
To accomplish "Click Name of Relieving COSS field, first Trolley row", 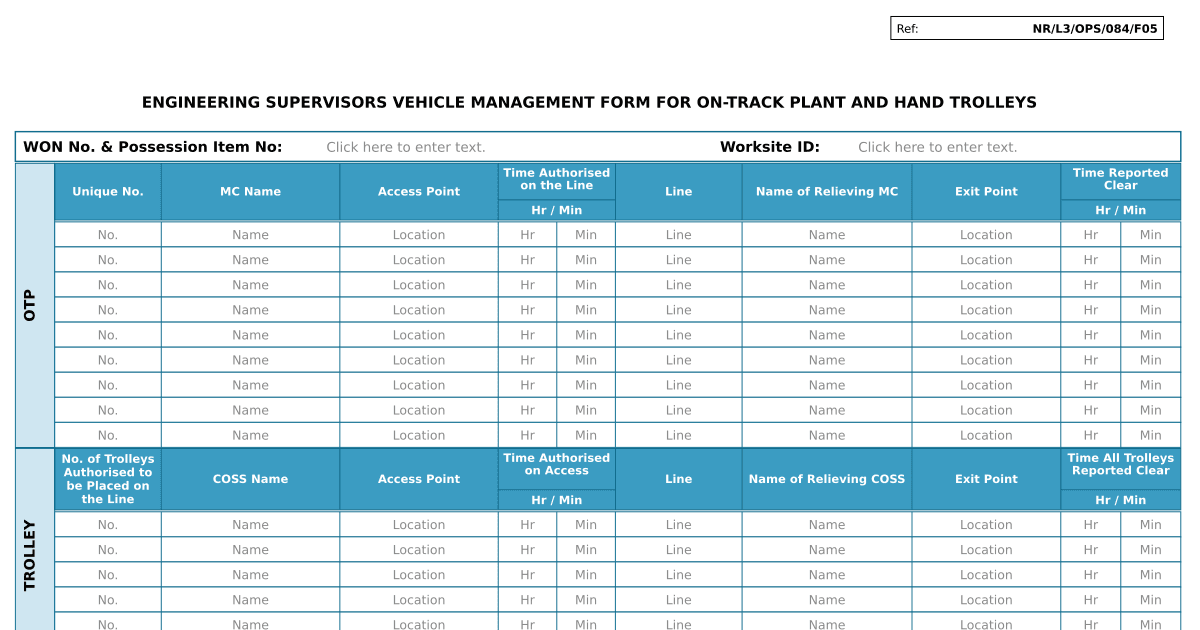I will point(827,525).
